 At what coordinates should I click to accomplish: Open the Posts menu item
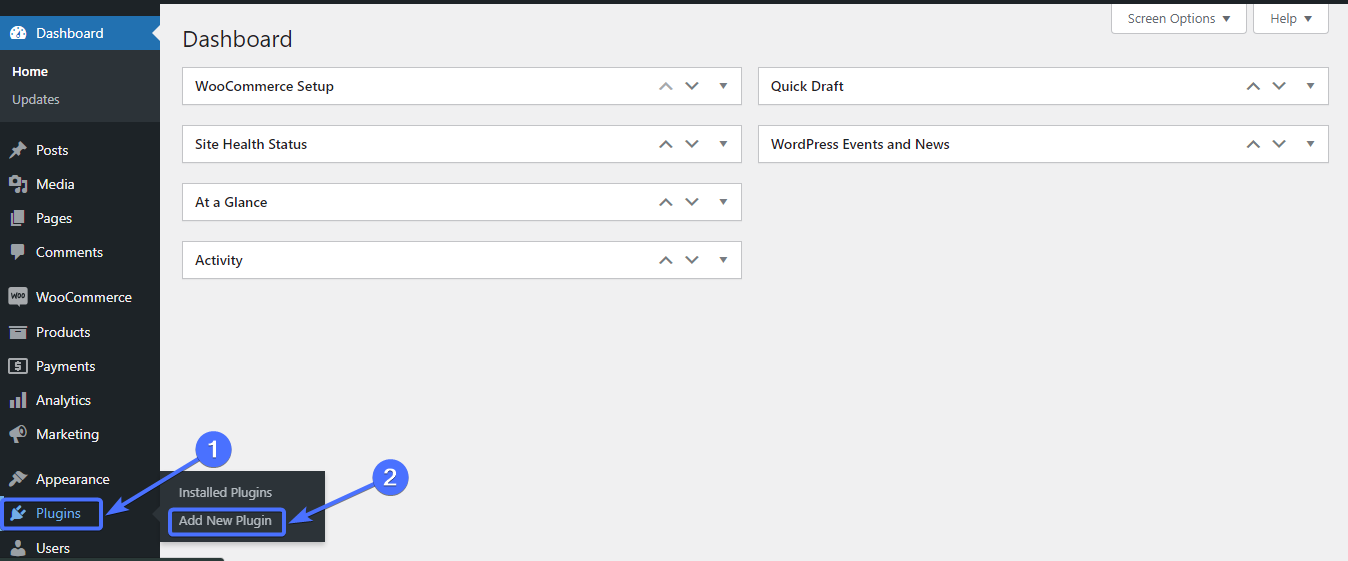(x=80, y=150)
